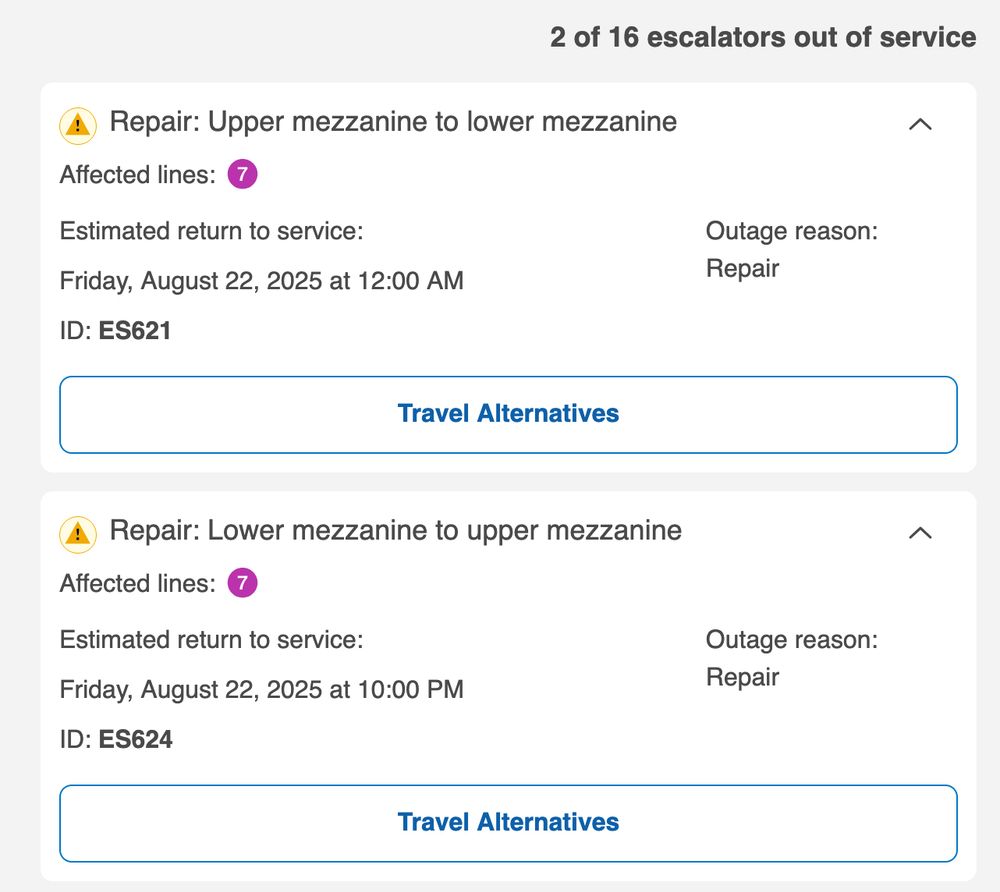
Task: Click the Friday August 22 12:00 AM return date
Action: 262,281
